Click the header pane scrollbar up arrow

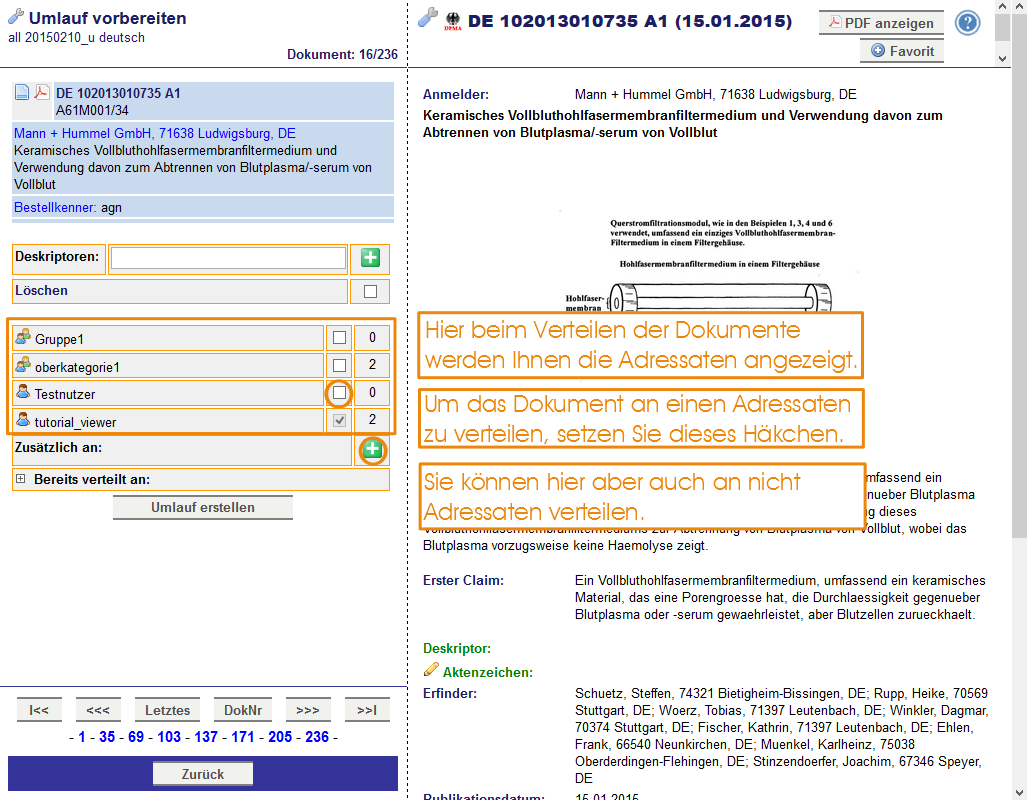coord(1002,7)
